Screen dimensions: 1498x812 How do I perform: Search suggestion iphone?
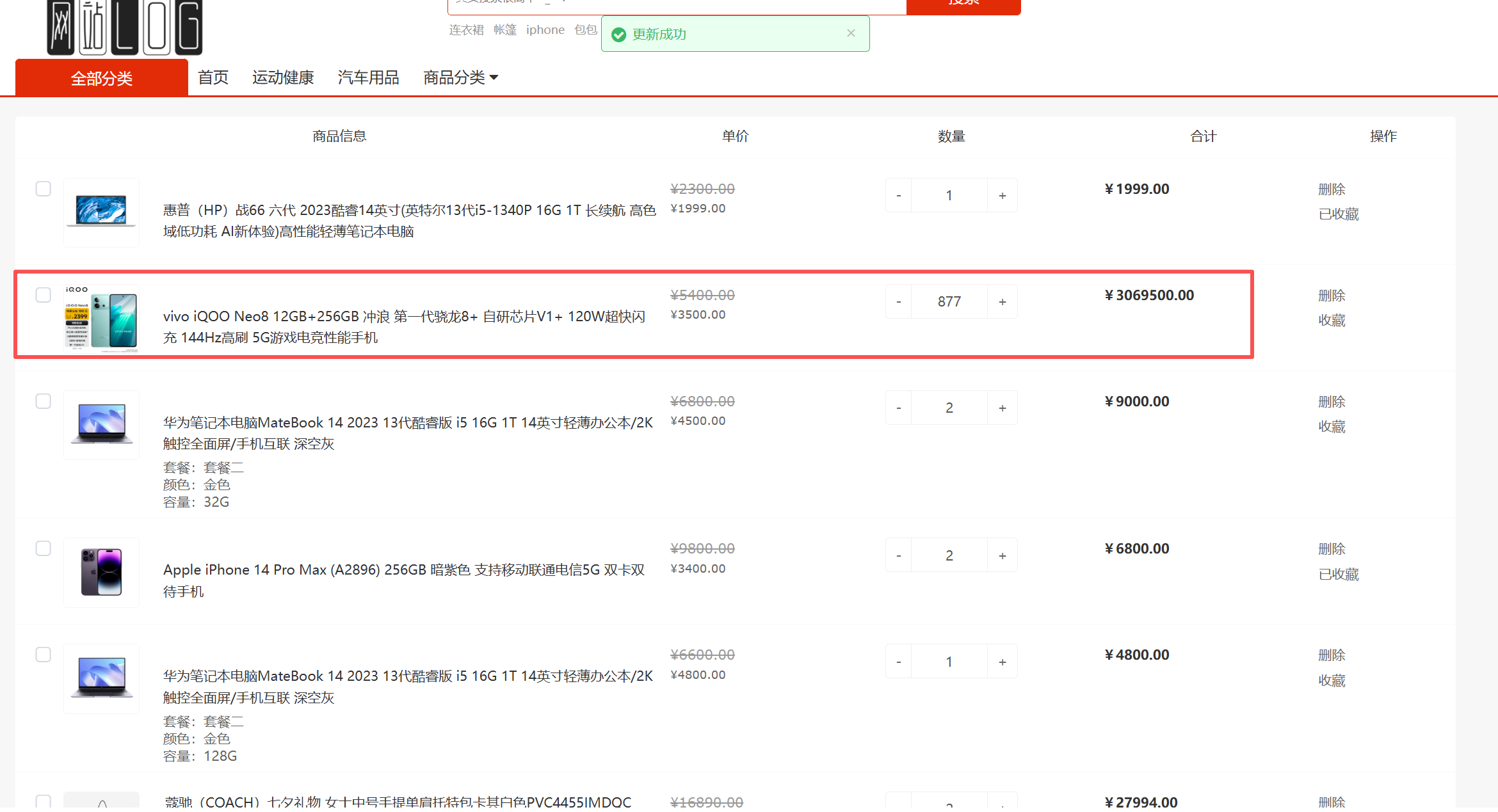(x=545, y=30)
